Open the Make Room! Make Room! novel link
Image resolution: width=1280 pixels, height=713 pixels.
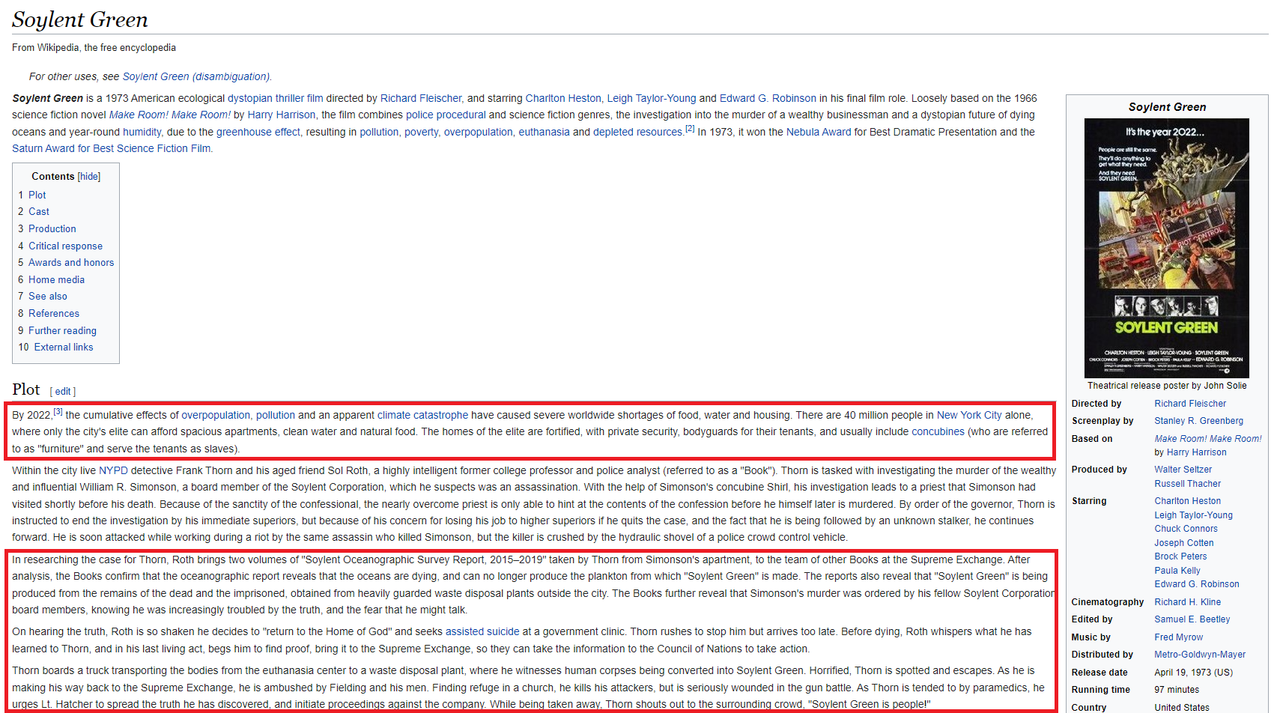[169, 115]
